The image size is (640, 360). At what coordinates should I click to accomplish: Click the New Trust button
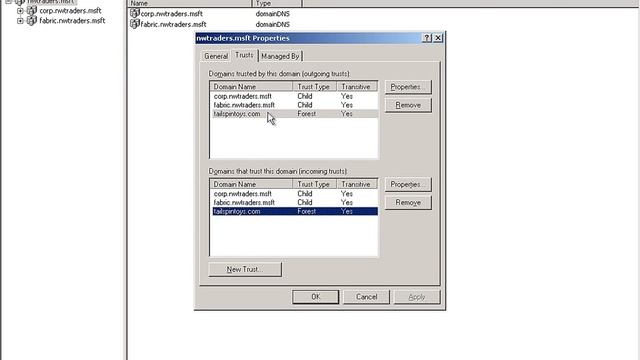245,269
